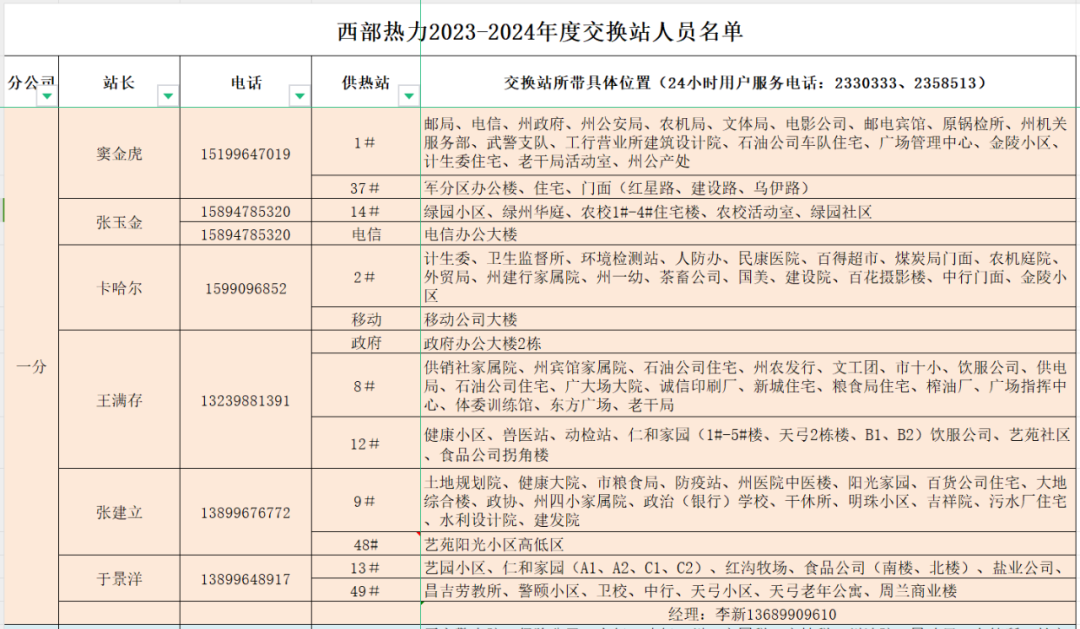The width and height of the screenshot is (1080, 629).
Task: Select the title cell 西部热力2023-2024年度交换站人员名单
Action: click(540, 32)
